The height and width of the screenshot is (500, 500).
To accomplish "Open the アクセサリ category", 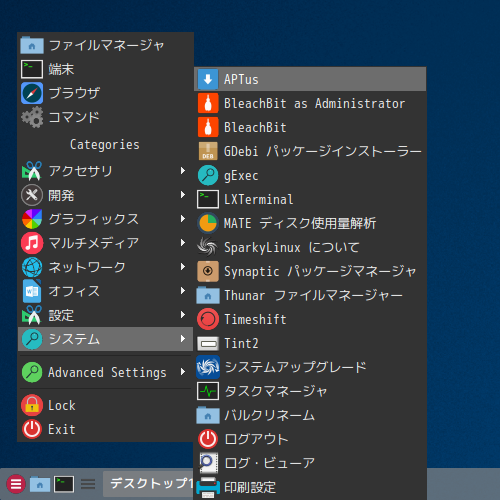I will tap(105, 171).
